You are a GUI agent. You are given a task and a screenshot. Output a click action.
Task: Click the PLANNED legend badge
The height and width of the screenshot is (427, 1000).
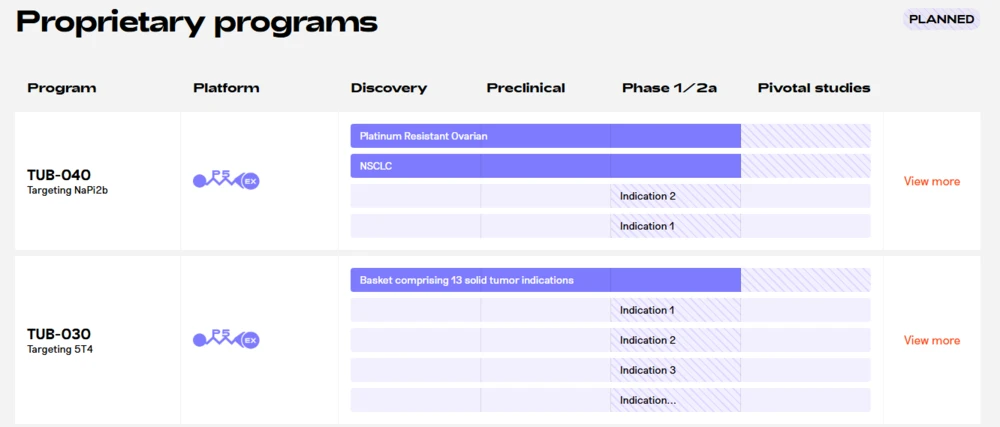[941, 19]
